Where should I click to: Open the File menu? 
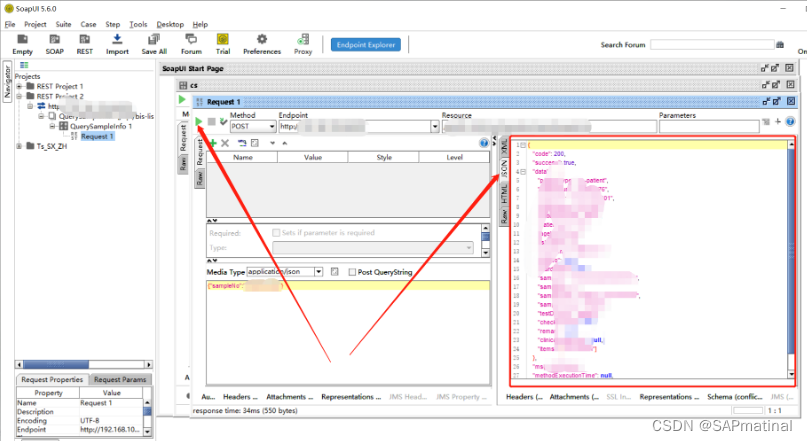click(10, 24)
